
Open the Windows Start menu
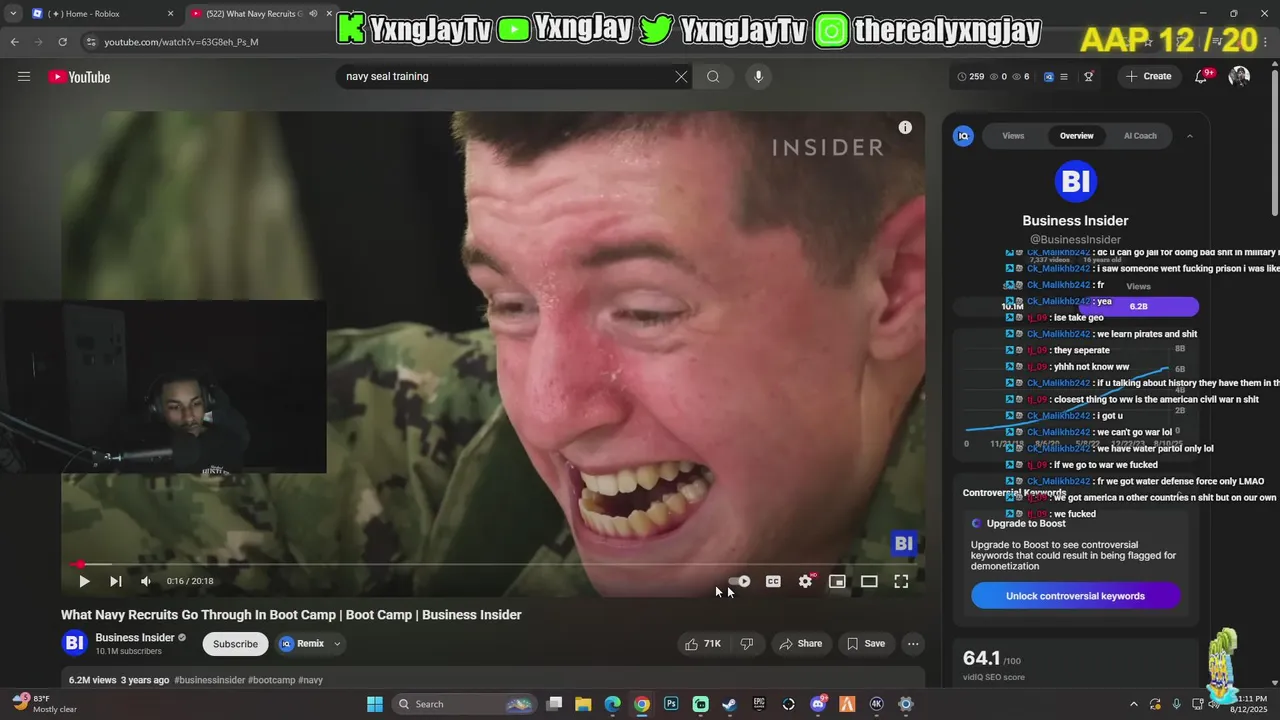(374, 704)
